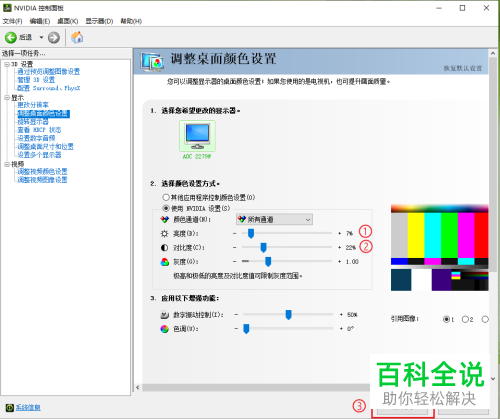Open the back-history dropdown arrow

click(41, 37)
